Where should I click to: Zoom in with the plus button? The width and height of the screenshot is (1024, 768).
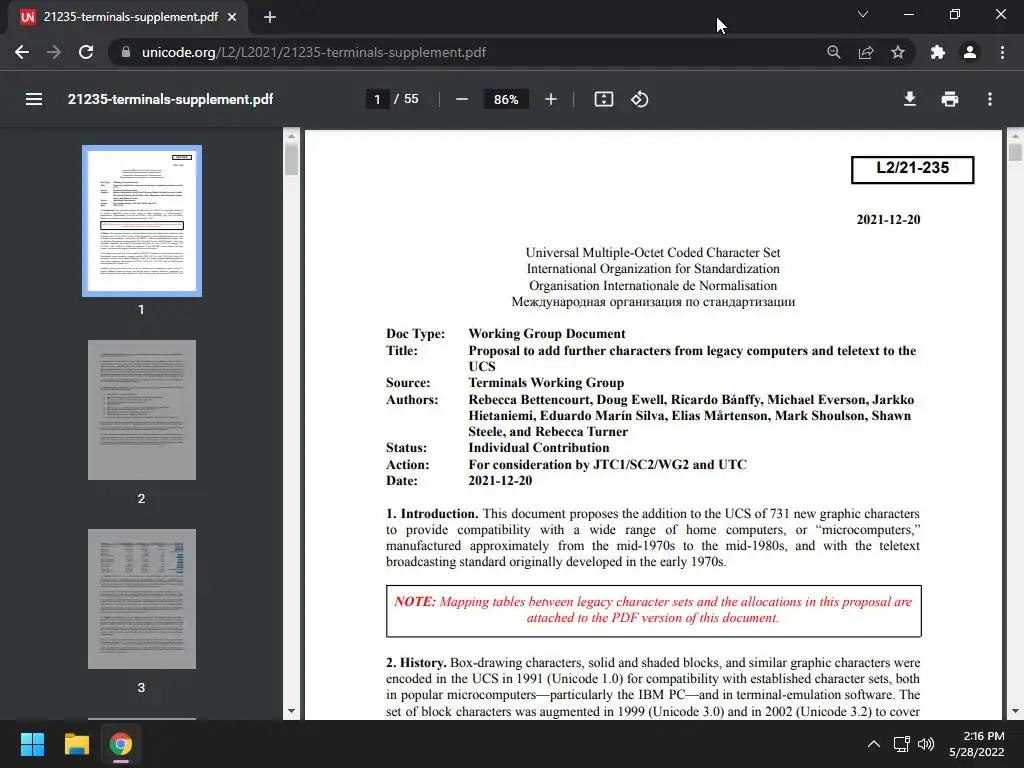551,99
